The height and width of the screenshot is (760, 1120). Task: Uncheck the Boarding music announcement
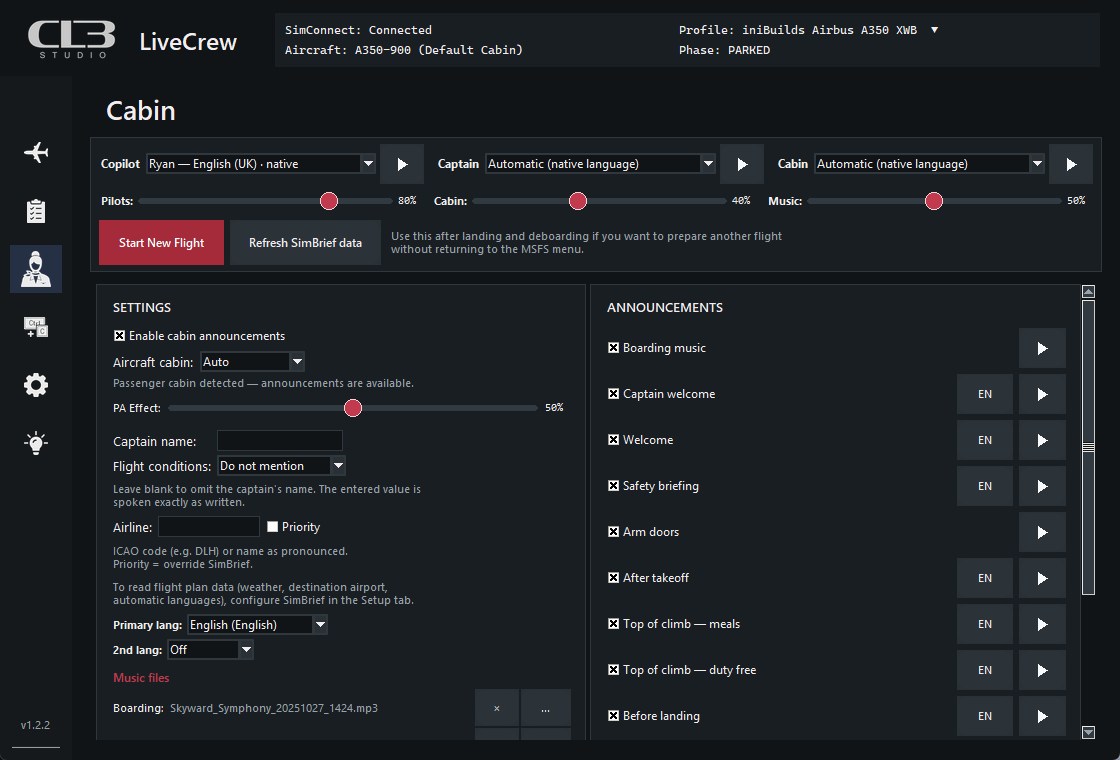tap(613, 348)
